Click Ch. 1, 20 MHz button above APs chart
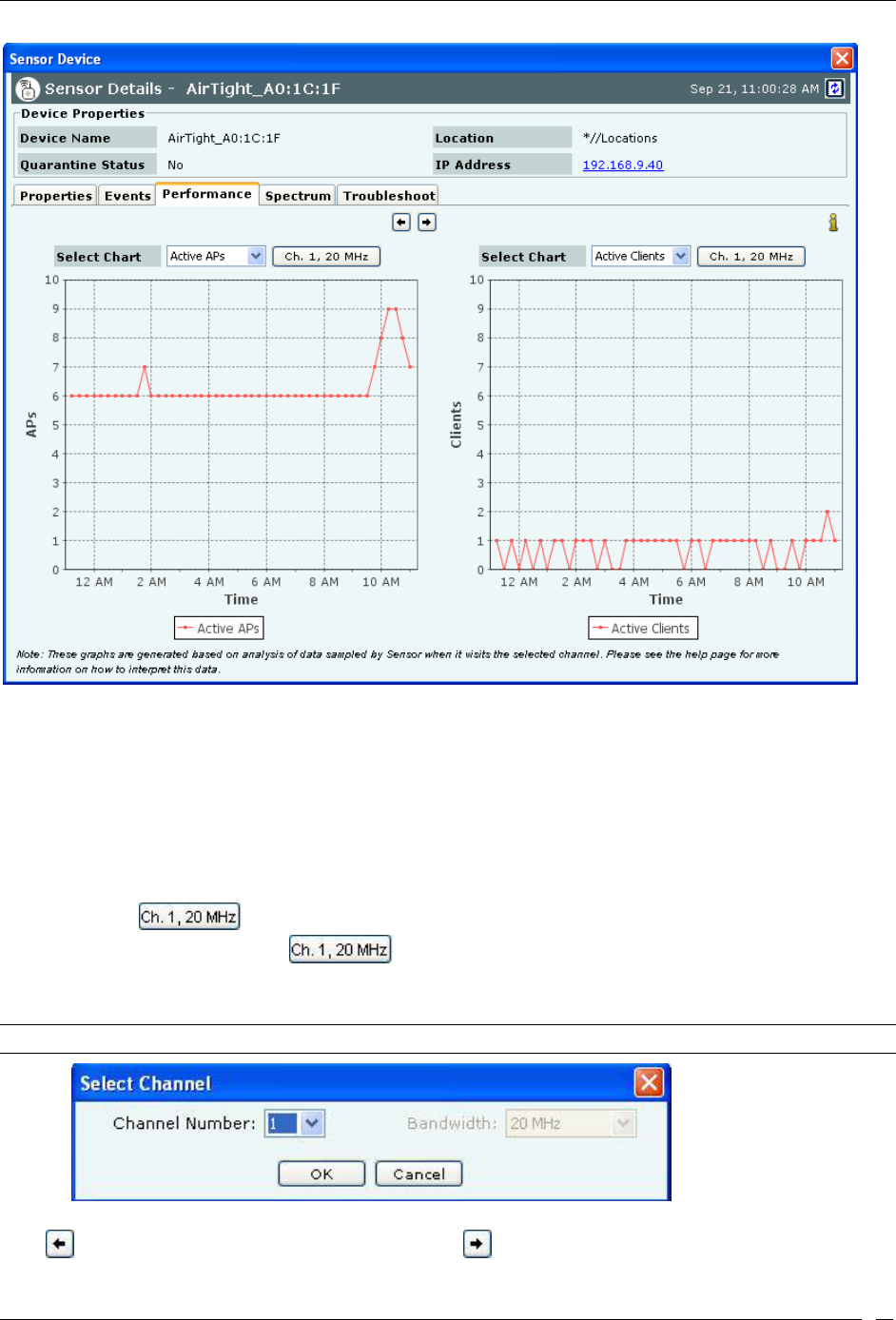Screen dimensions: 896x1320 pos(326,257)
